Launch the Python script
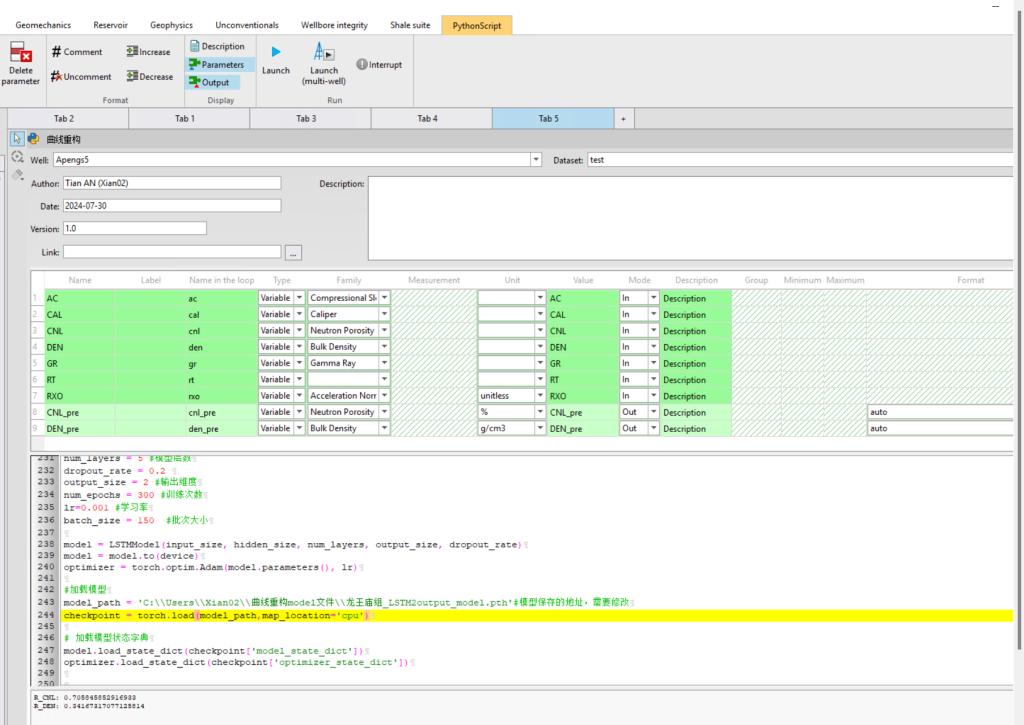Image resolution: width=1024 pixels, height=725 pixels. 275,52
